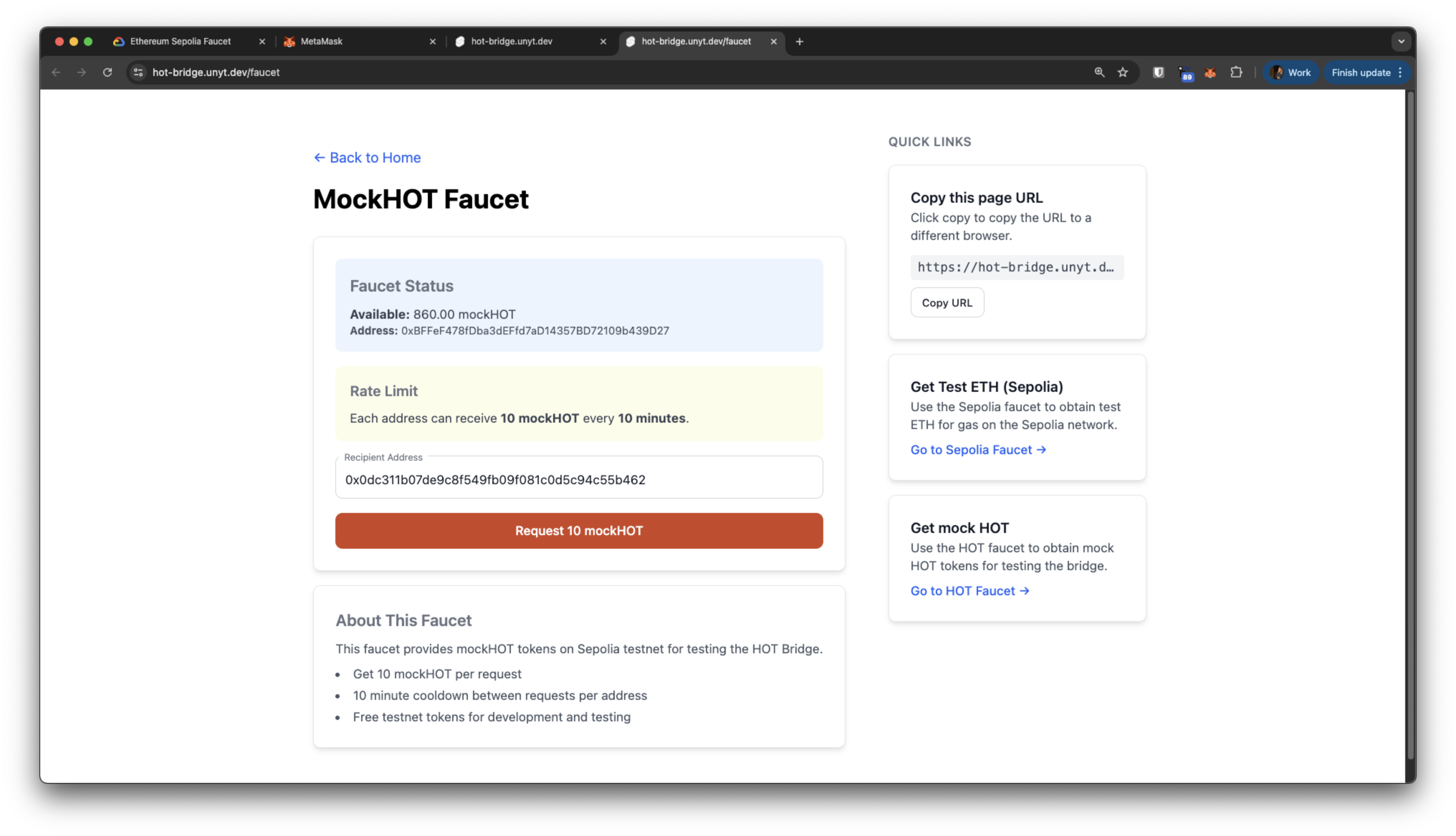The height and width of the screenshot is (836, 1456).
Task: Expand the tab search dropdown arrow
Action: [1401, 41]
